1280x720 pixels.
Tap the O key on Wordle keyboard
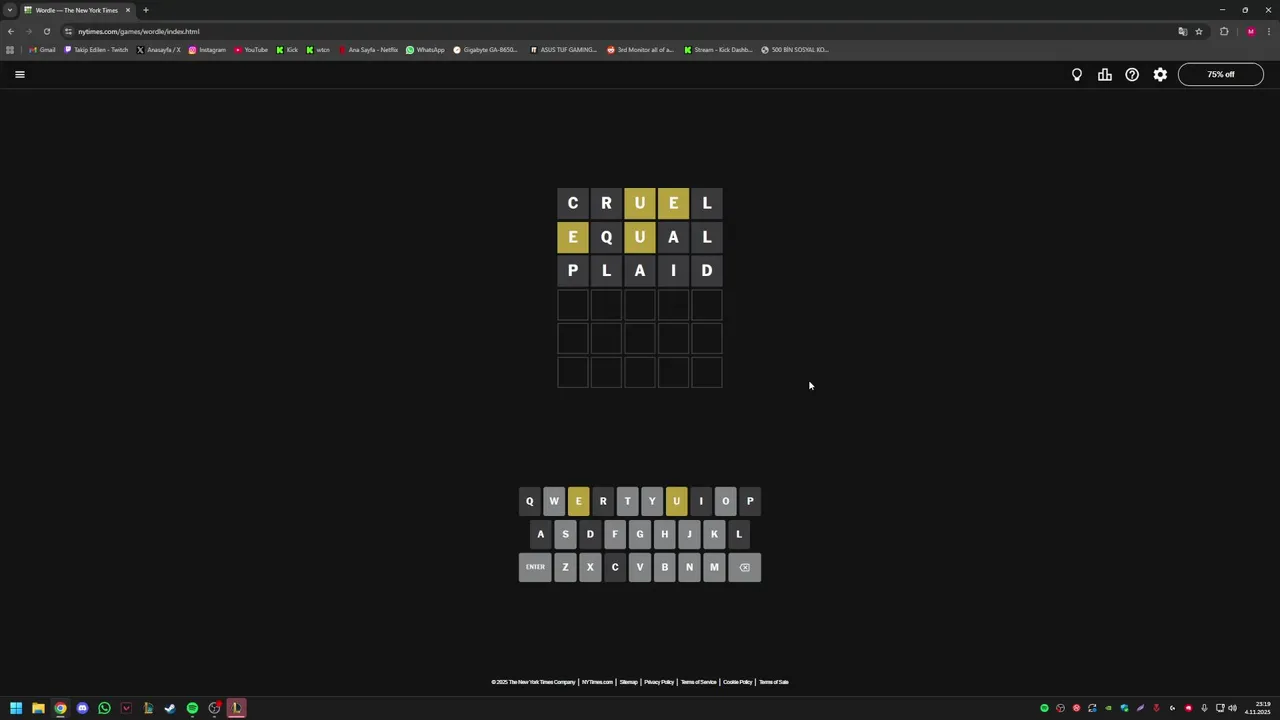(x=726, y=501)
